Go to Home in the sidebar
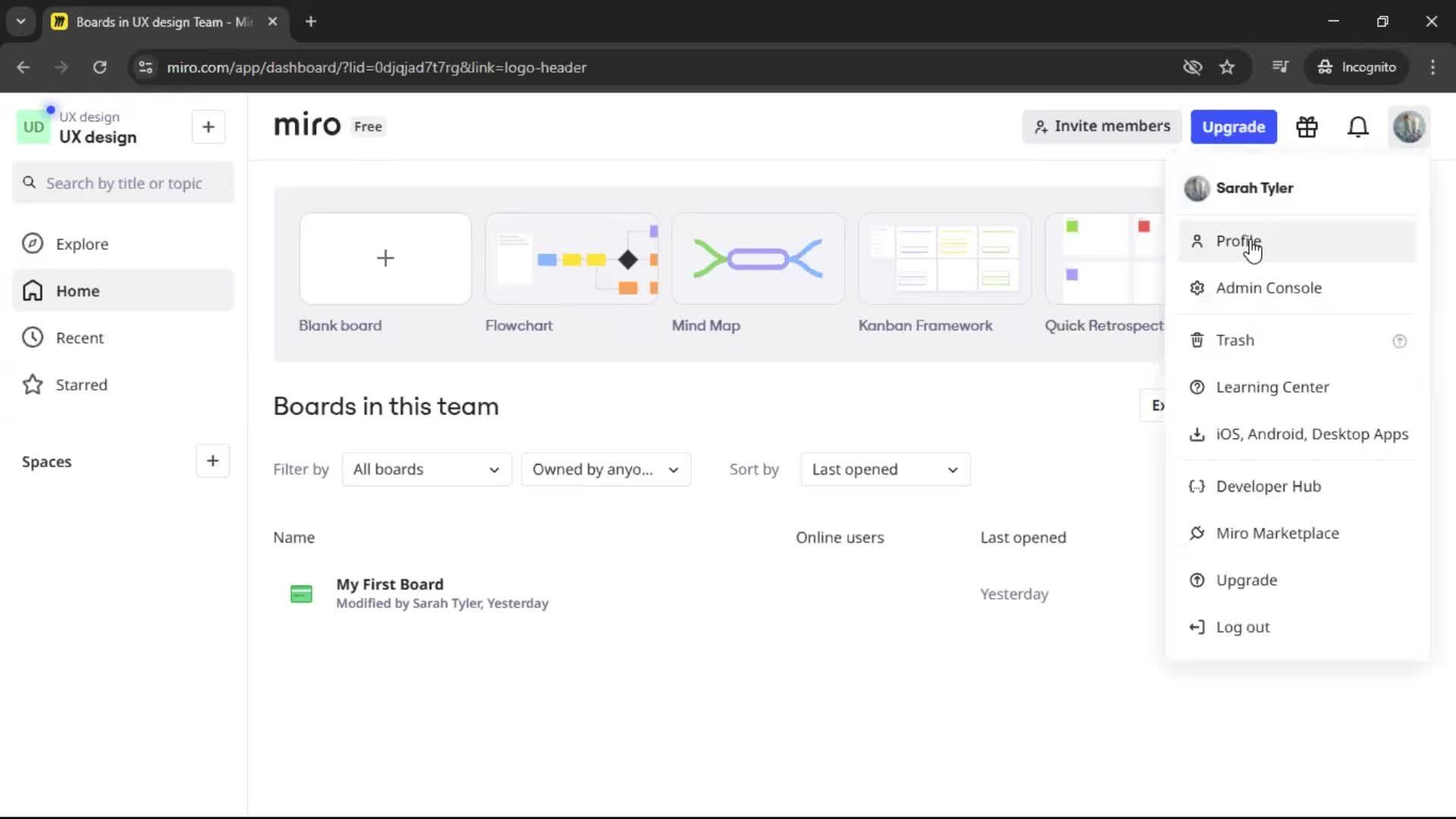Screen dimensions: 1456x819 (124, 290)
